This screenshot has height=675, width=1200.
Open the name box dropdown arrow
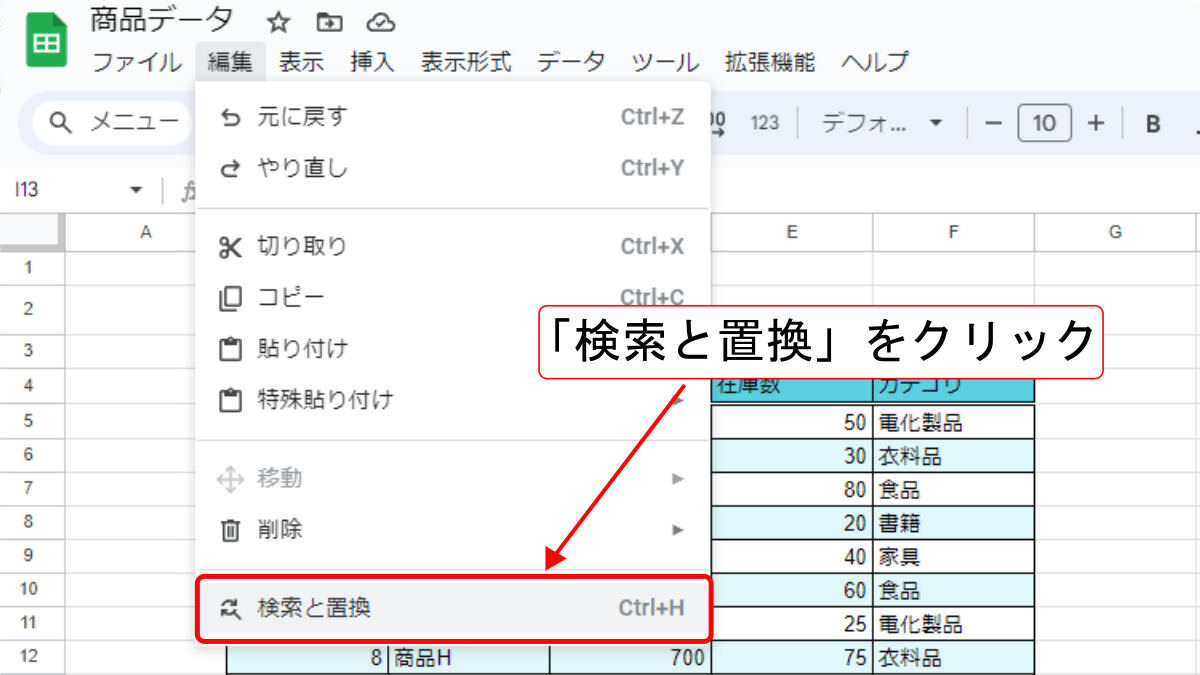[136, 190]
